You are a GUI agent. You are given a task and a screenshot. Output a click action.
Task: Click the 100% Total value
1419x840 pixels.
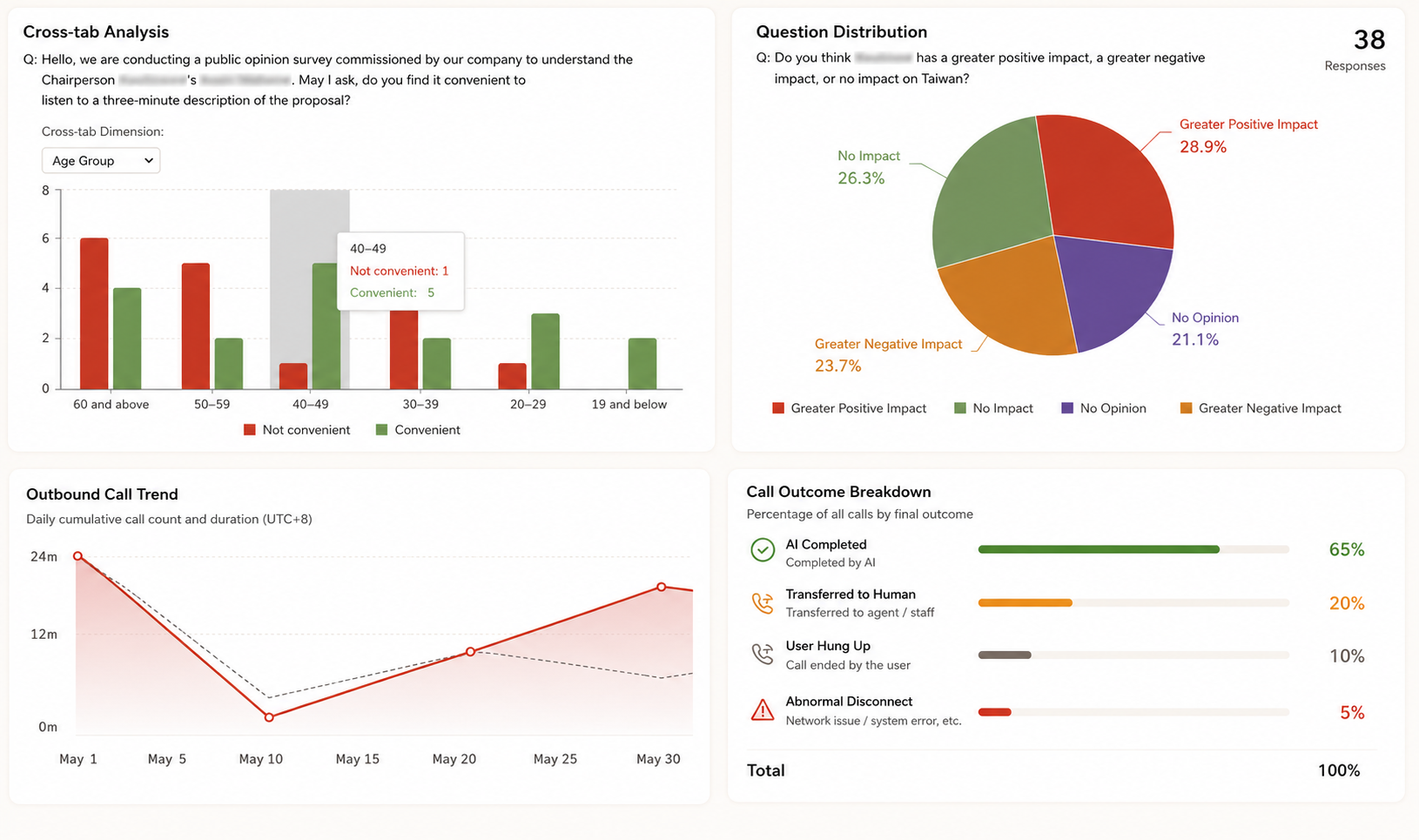click(1339, 770)
